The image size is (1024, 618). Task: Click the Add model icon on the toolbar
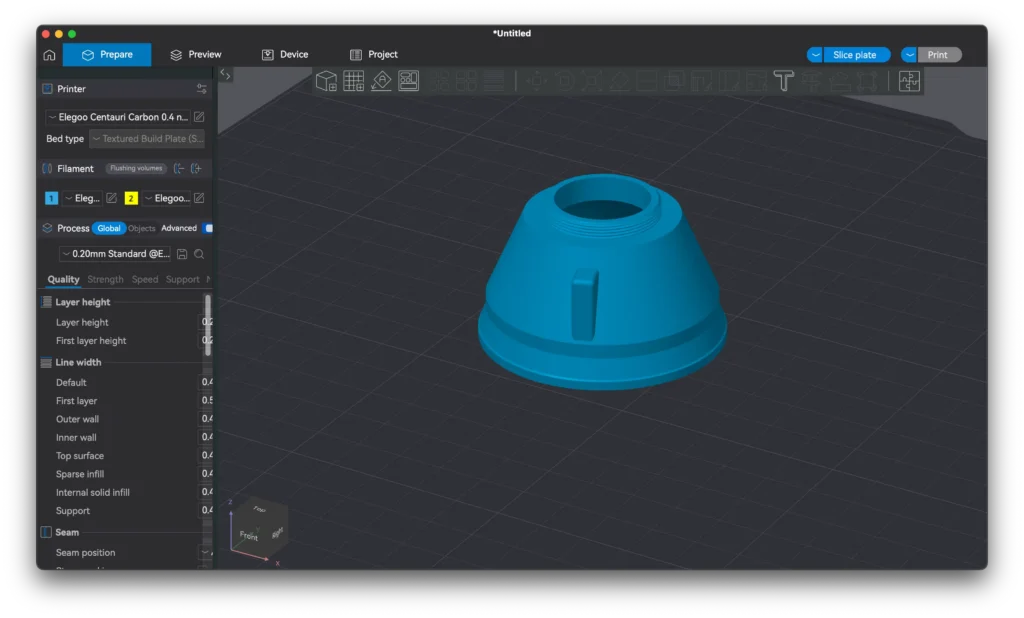tap(325, 81)
